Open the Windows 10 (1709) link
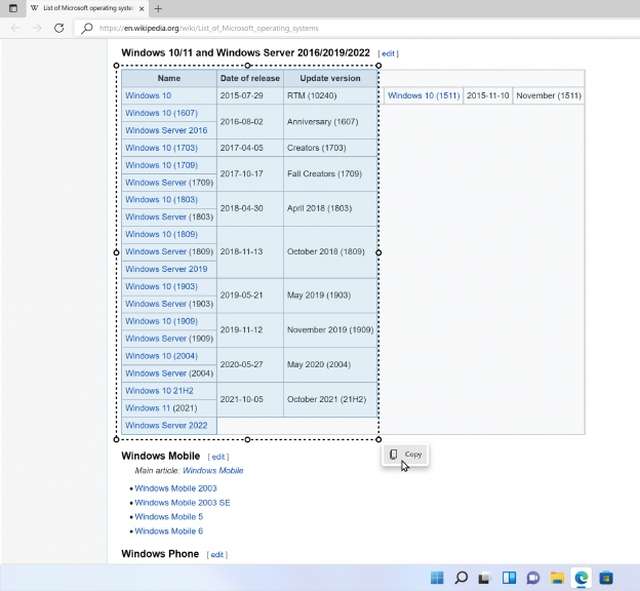Screen dimensions: 640x591 162,165
